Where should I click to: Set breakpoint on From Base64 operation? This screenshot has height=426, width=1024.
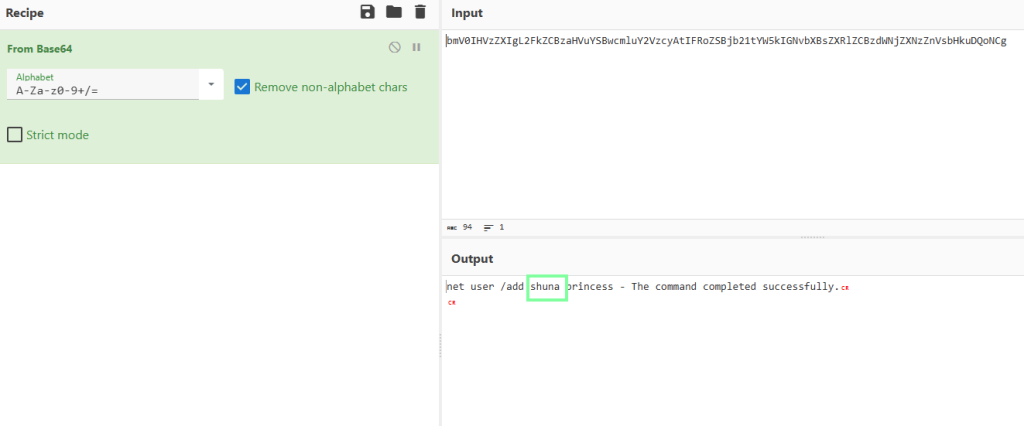(x=417, y=47)
